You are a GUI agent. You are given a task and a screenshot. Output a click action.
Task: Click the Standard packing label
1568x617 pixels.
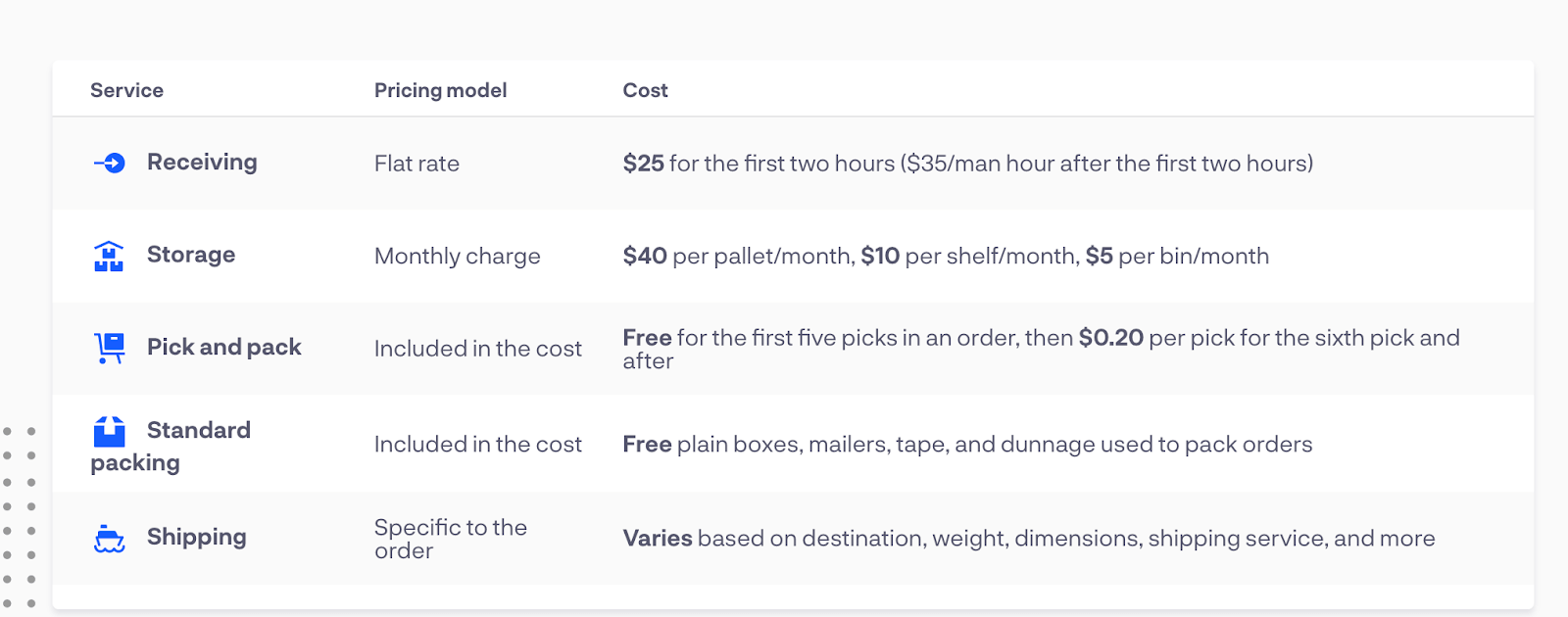[x=171, y=446]
